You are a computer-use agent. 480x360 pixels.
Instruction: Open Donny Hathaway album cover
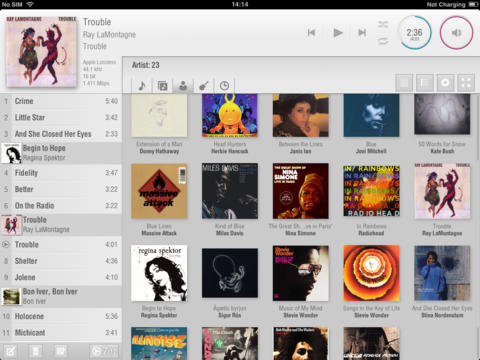(159, 115)
